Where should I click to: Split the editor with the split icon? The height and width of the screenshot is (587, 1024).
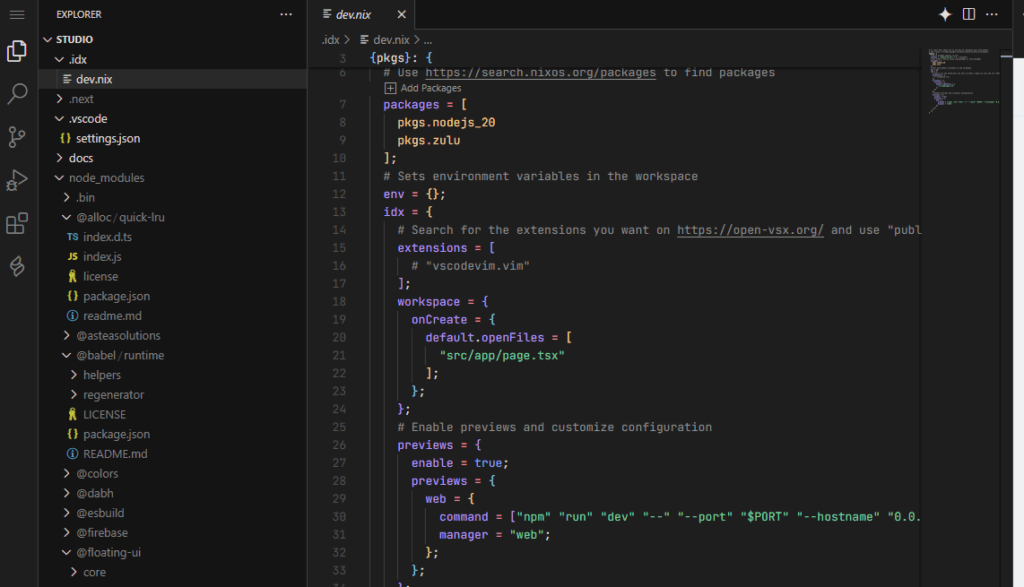(969, 14)
